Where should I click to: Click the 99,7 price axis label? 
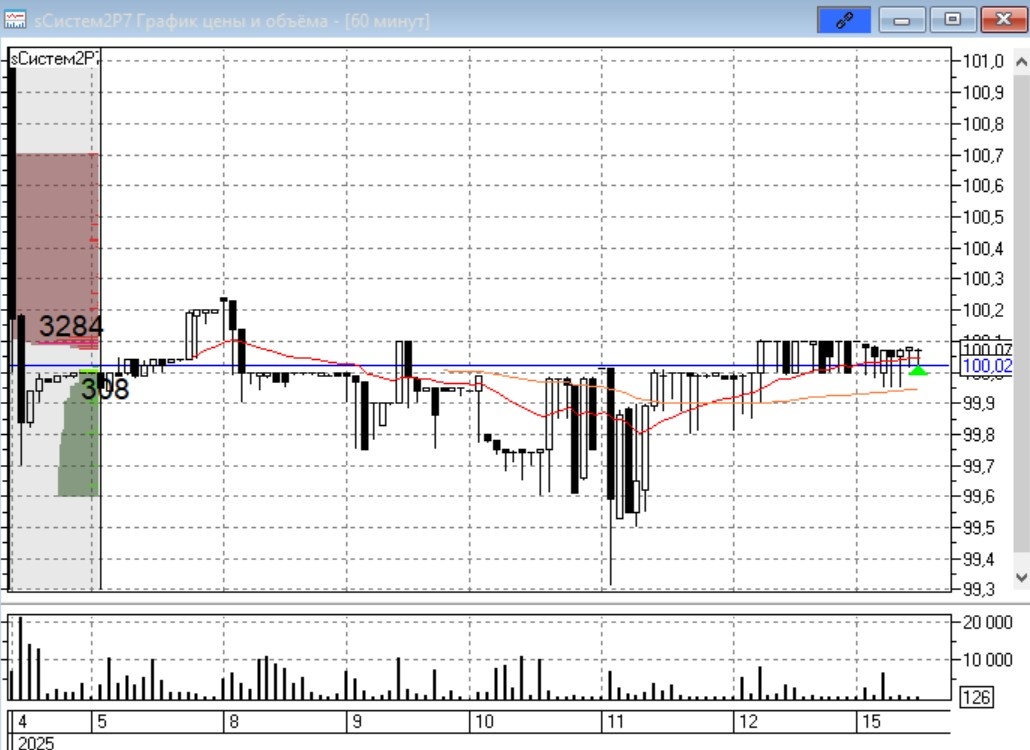pos(979,466)
